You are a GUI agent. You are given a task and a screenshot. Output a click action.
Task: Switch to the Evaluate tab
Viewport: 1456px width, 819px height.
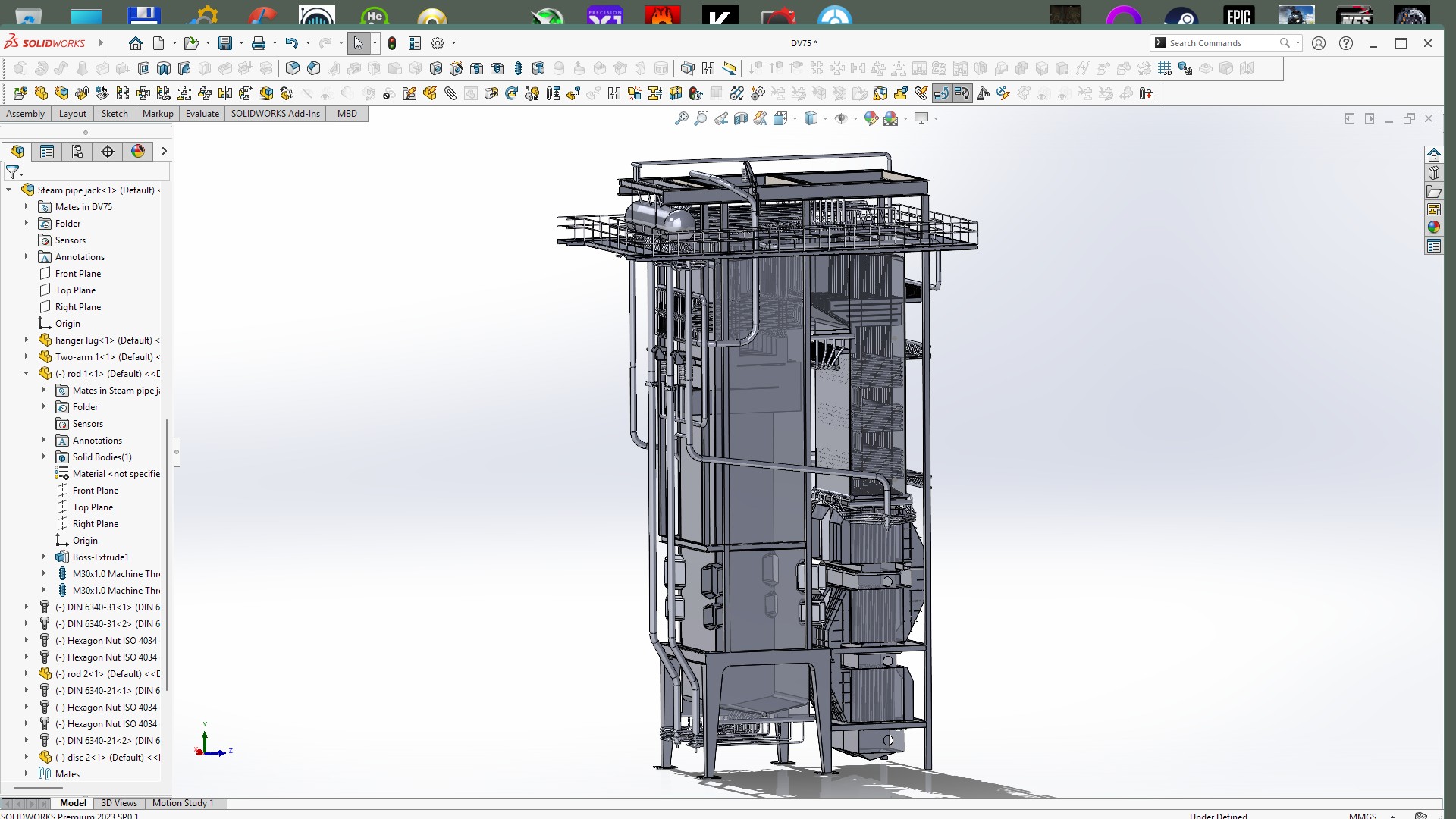[x=202, y=114]
